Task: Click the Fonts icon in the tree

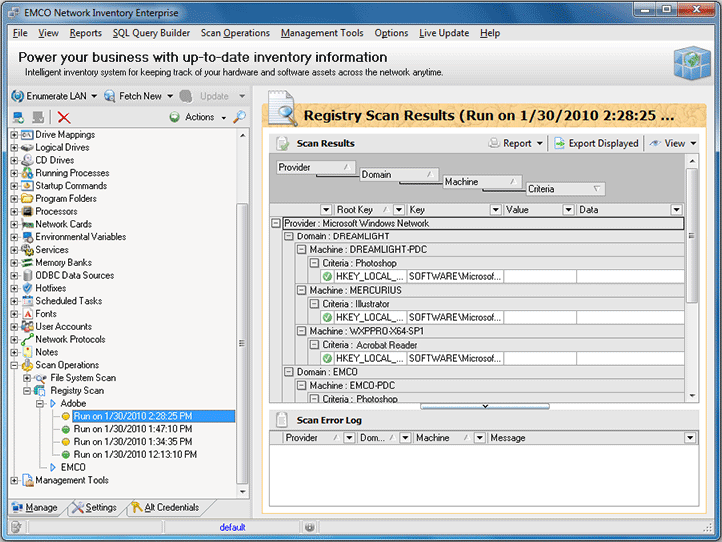Action: pos(27,314)
